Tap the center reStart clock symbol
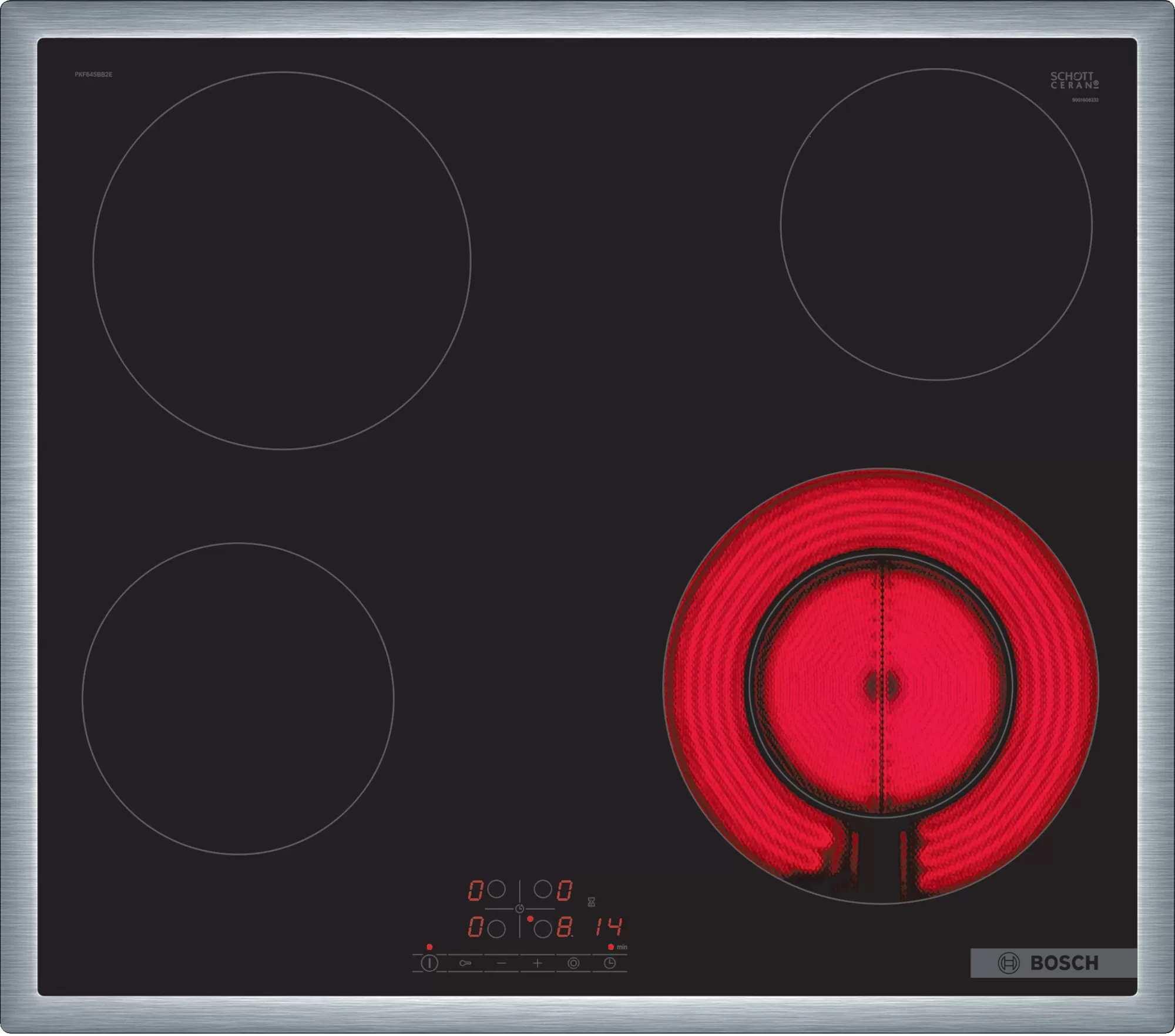The image size is (1175, 1036). 519,909
